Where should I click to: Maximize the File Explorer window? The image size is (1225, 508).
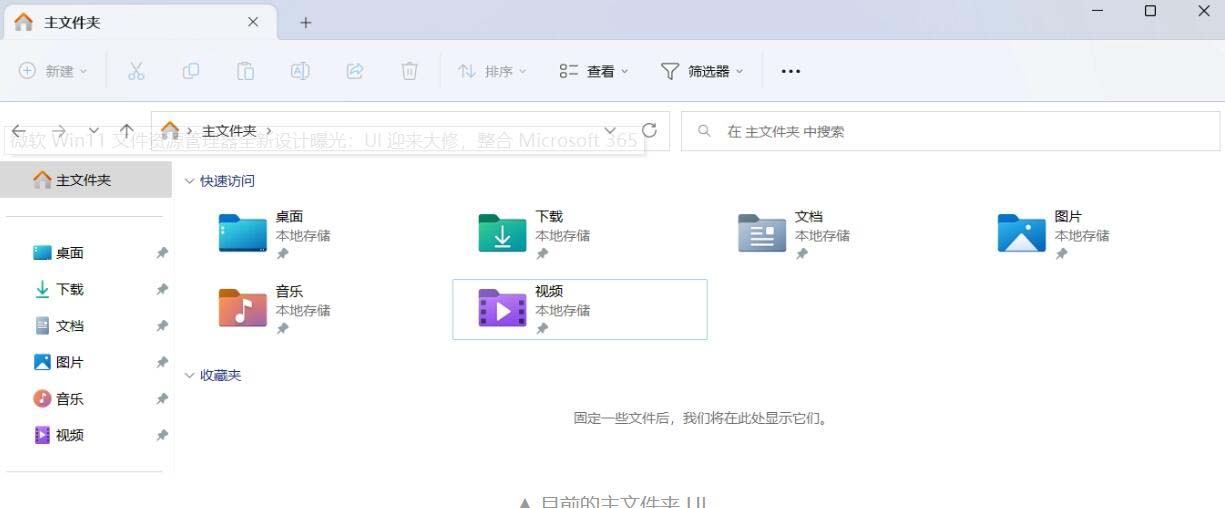click(x=1150, y=11)
